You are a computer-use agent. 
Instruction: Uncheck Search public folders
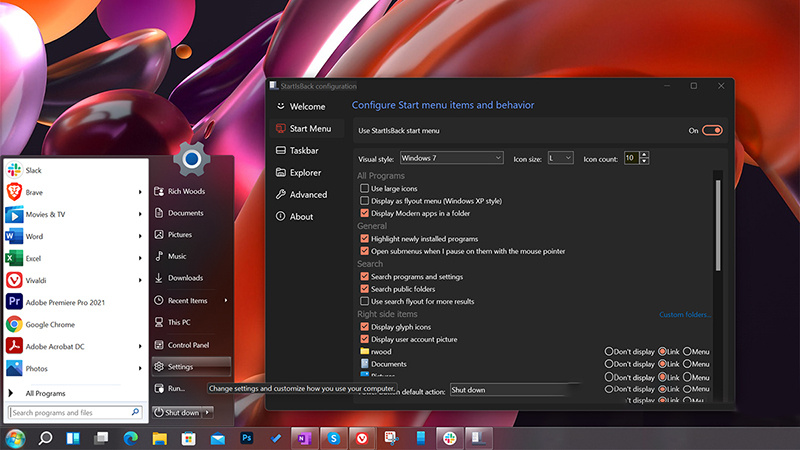[x=364, y=289]
